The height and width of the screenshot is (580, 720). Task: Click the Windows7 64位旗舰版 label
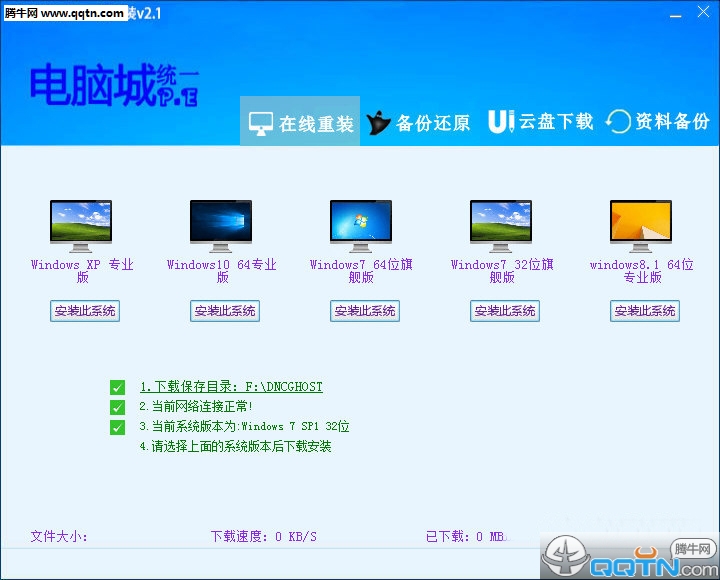point(361,271)
